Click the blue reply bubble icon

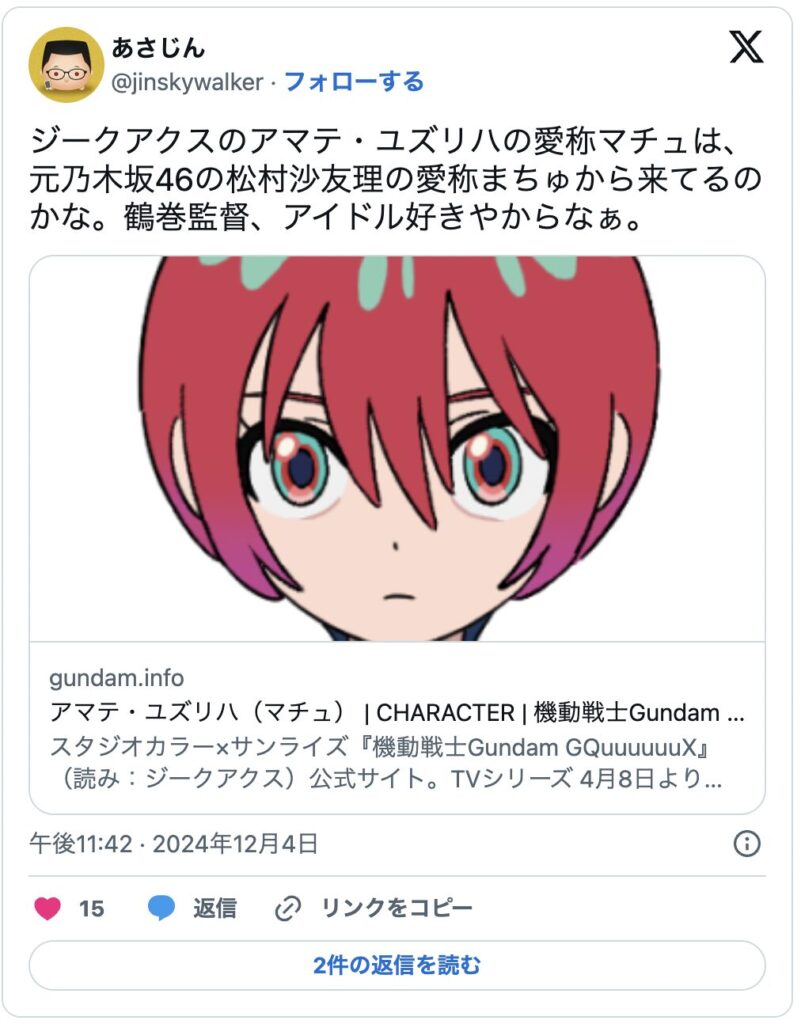coord(161,908)
